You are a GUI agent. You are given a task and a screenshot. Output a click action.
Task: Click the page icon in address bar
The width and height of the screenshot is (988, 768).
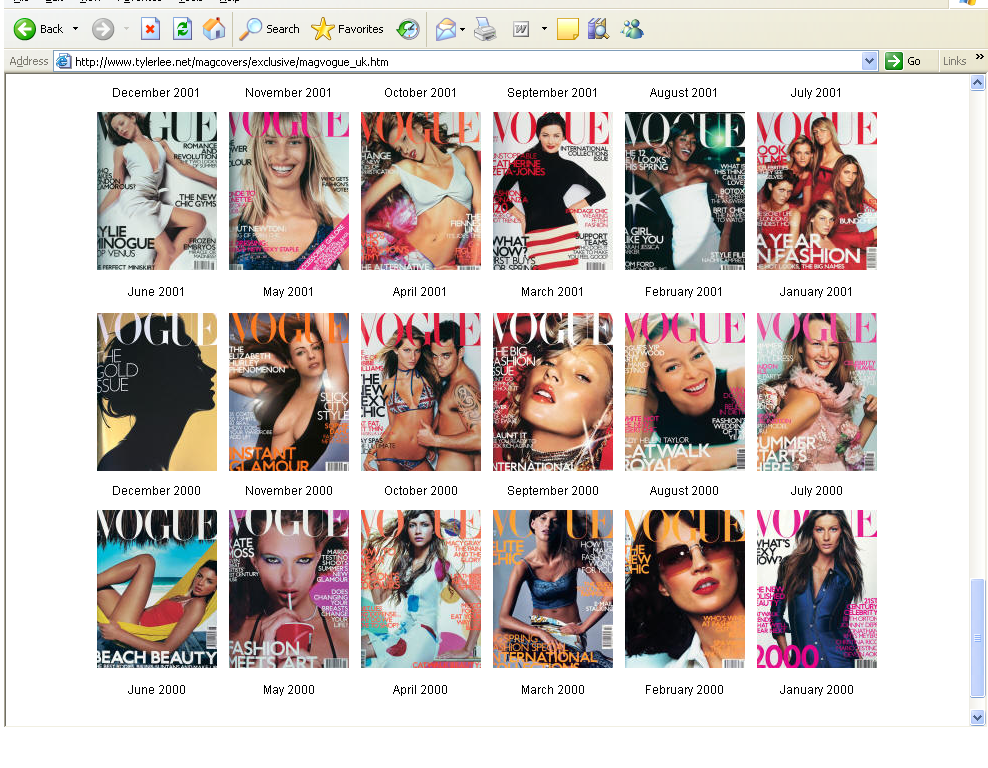tap(64, 61)
